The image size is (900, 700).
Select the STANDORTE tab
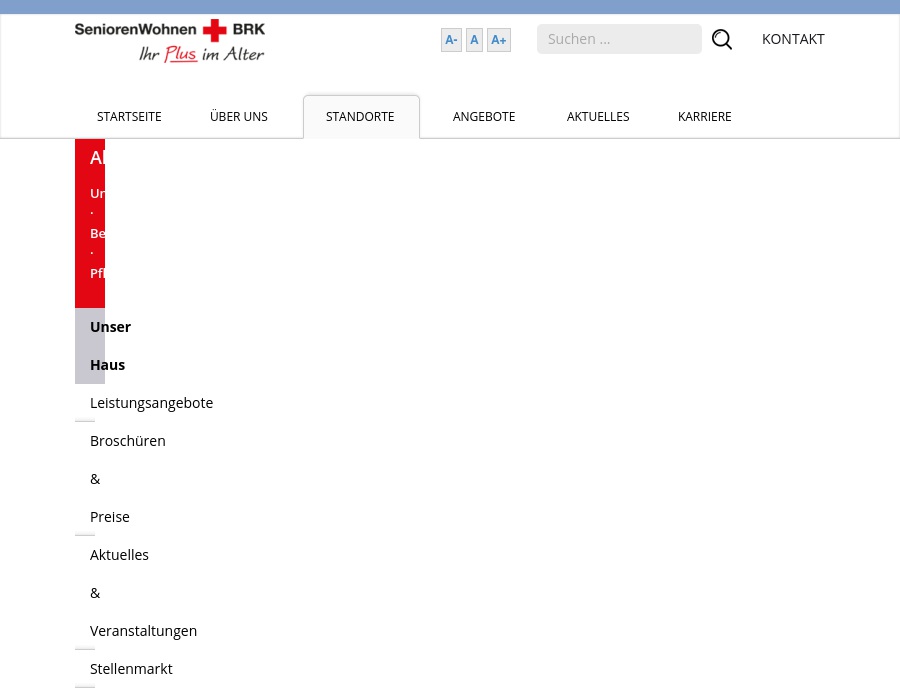pyautogui.click(x=360, y=117)
